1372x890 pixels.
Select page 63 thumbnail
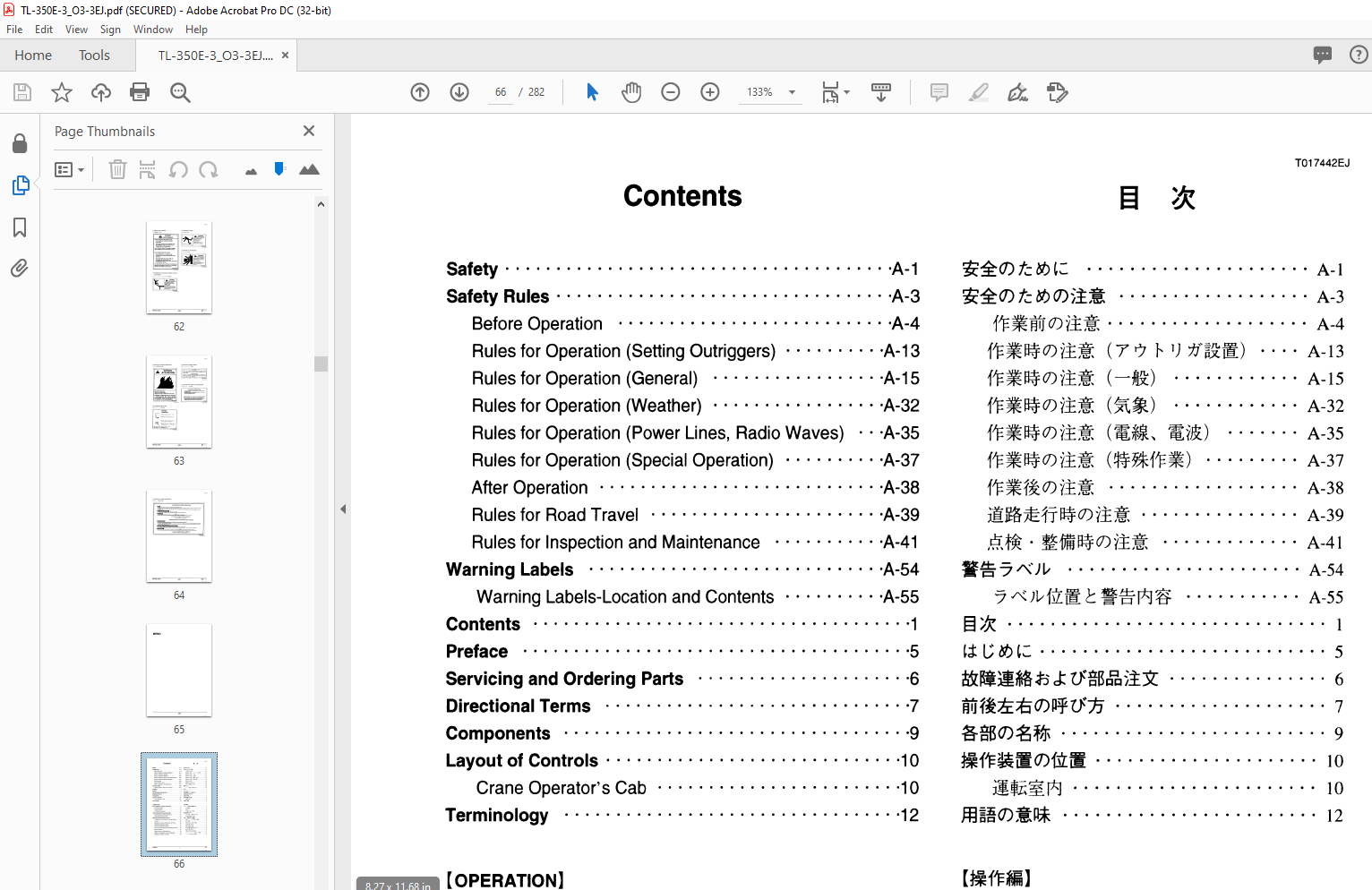point(179,401)
